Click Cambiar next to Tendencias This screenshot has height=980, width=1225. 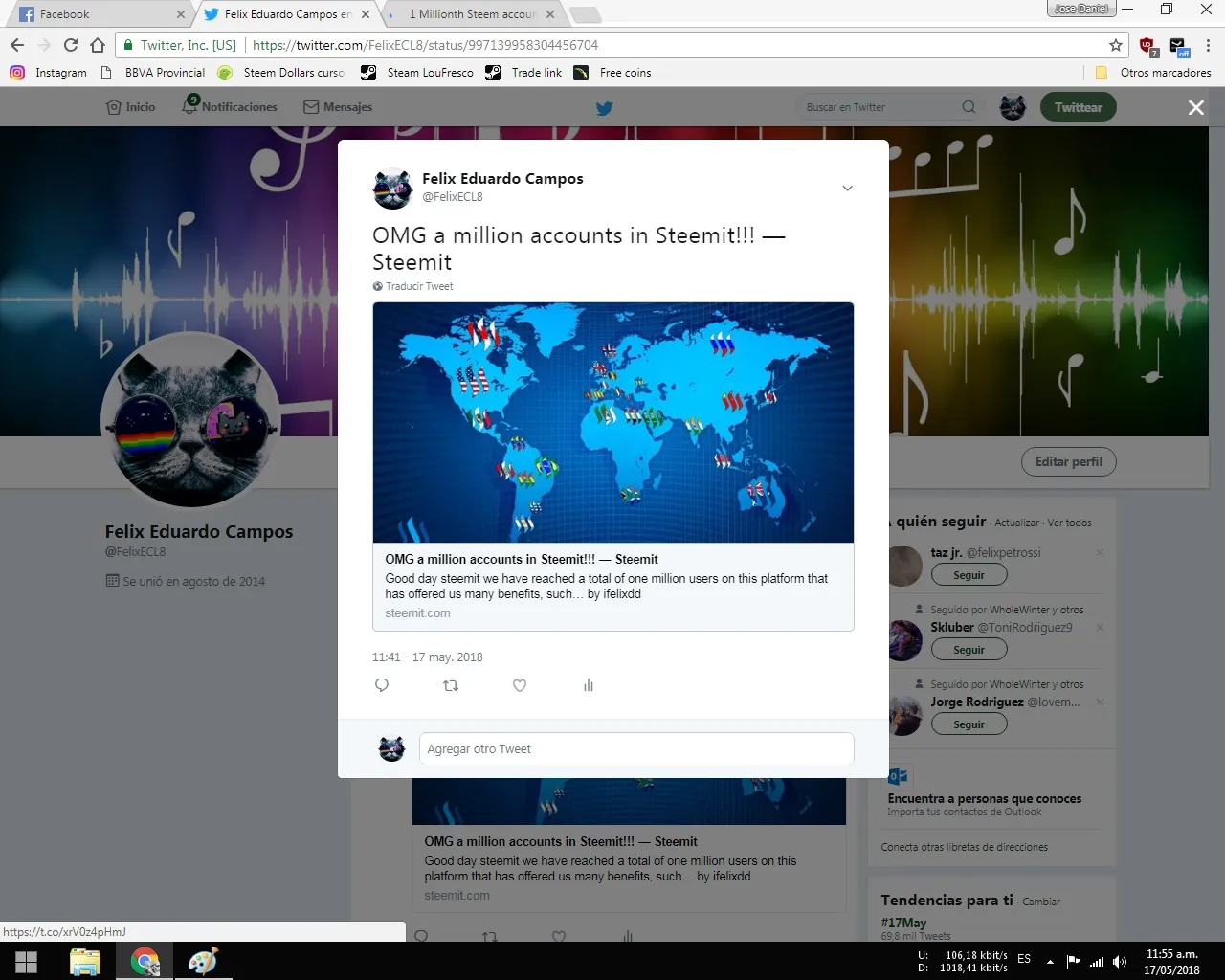tap(1041, 902)
